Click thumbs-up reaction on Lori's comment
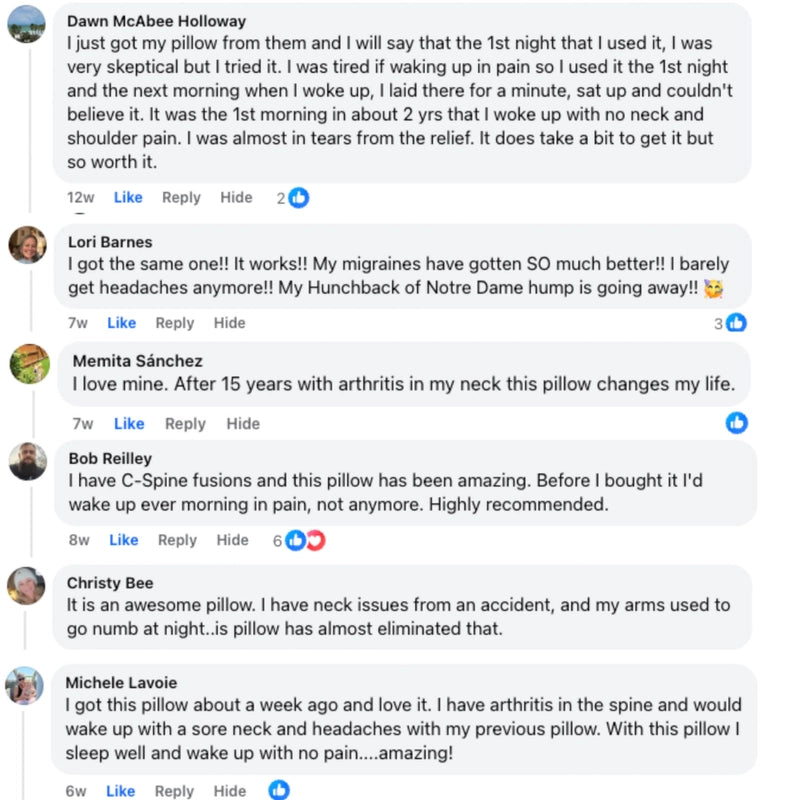This screenshot has height=800, width=800. click(x=736, y=323)
